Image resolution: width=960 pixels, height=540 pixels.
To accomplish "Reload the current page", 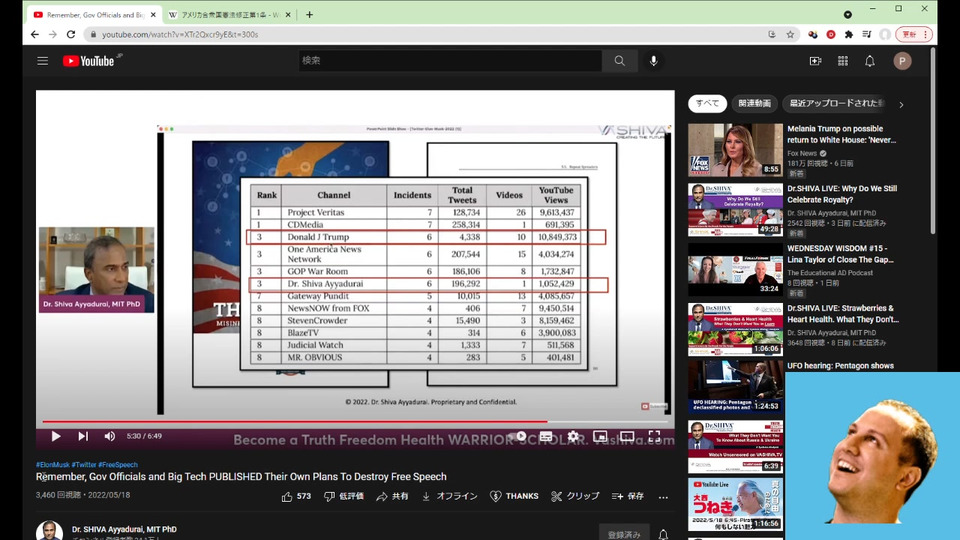I will [x=71, y=34].
